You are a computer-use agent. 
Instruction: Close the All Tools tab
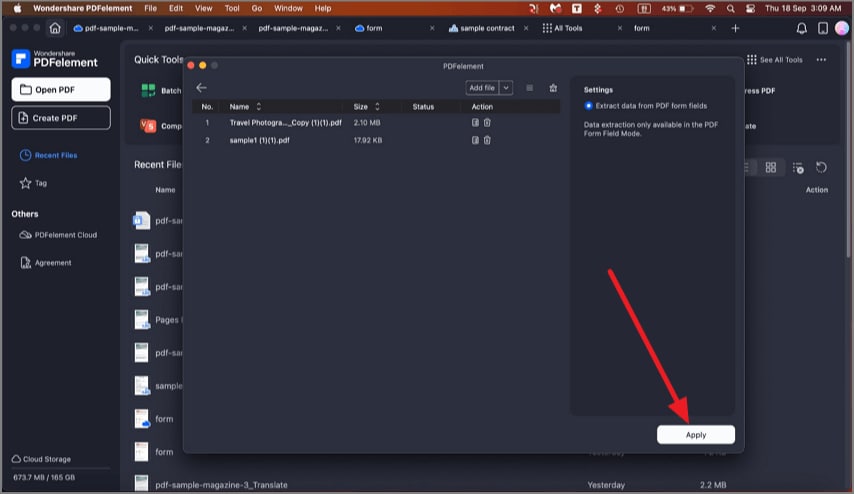point(620,28)
